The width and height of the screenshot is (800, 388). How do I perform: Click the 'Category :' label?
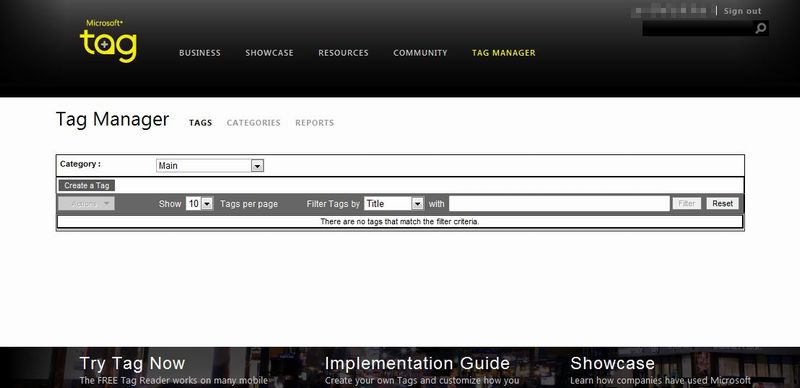pyautogui.click(x=80, y=164)
